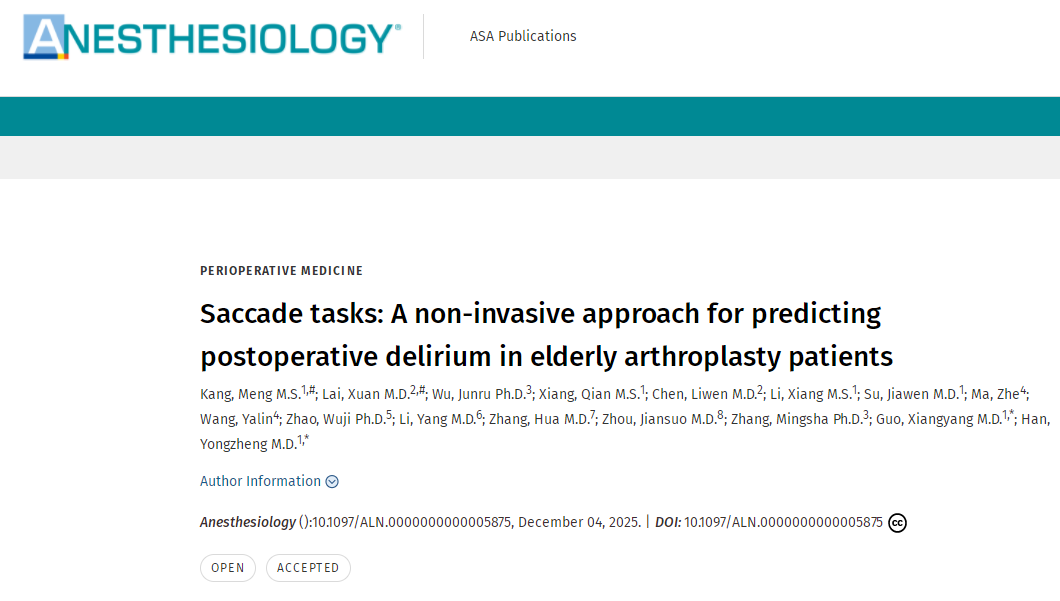Screen dimensions: 1060x601
Task: Select author Lai, Xuan M.D.
Action: click(366, 393)
